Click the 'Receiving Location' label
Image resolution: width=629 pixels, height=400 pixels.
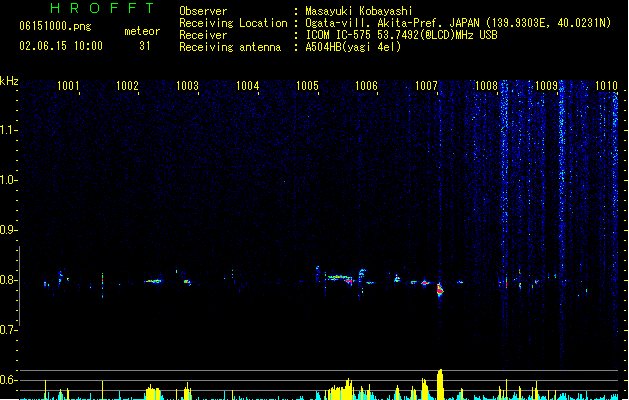(x=233, y=23)
